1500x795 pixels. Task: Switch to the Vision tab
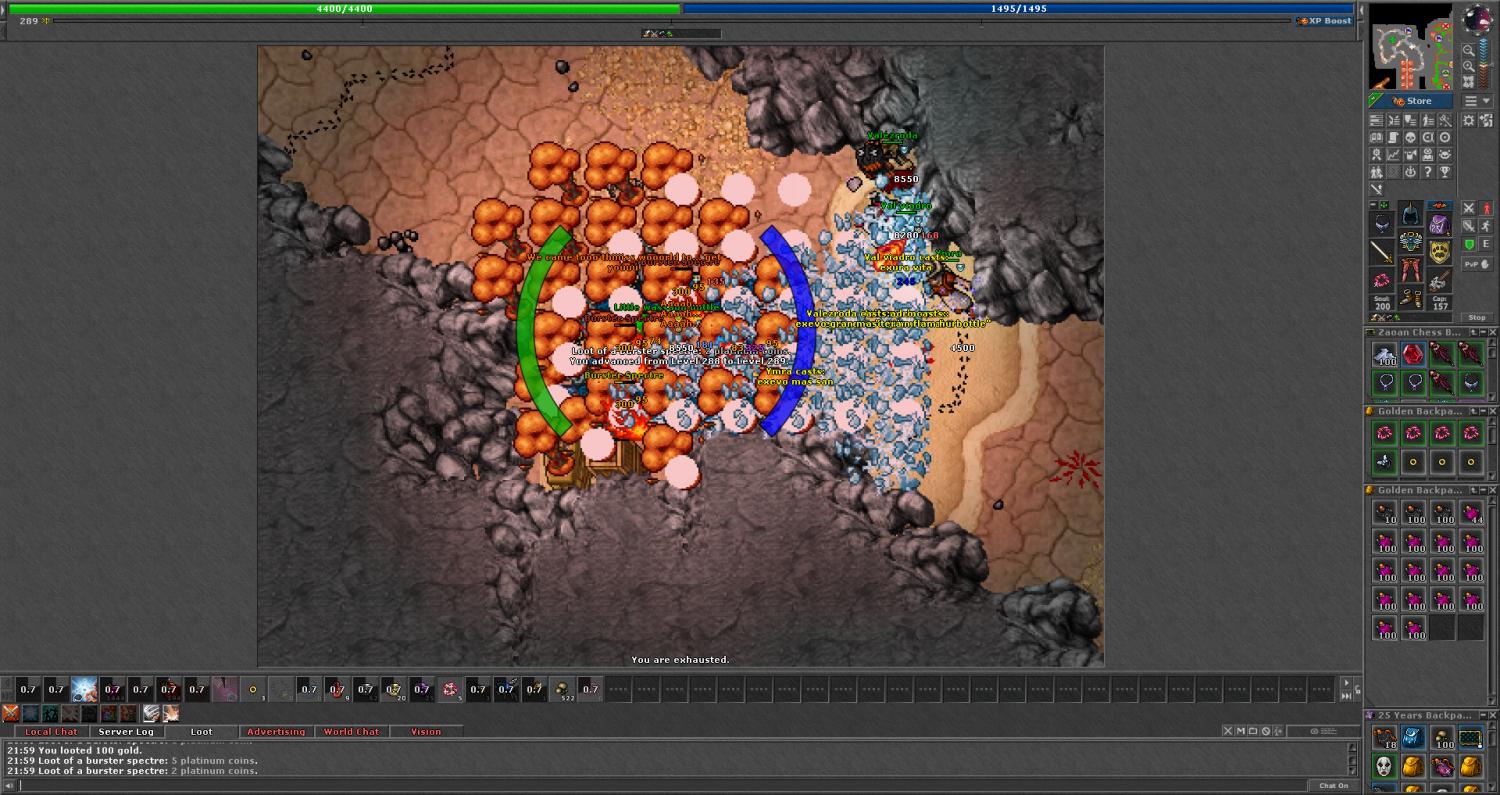426,732
